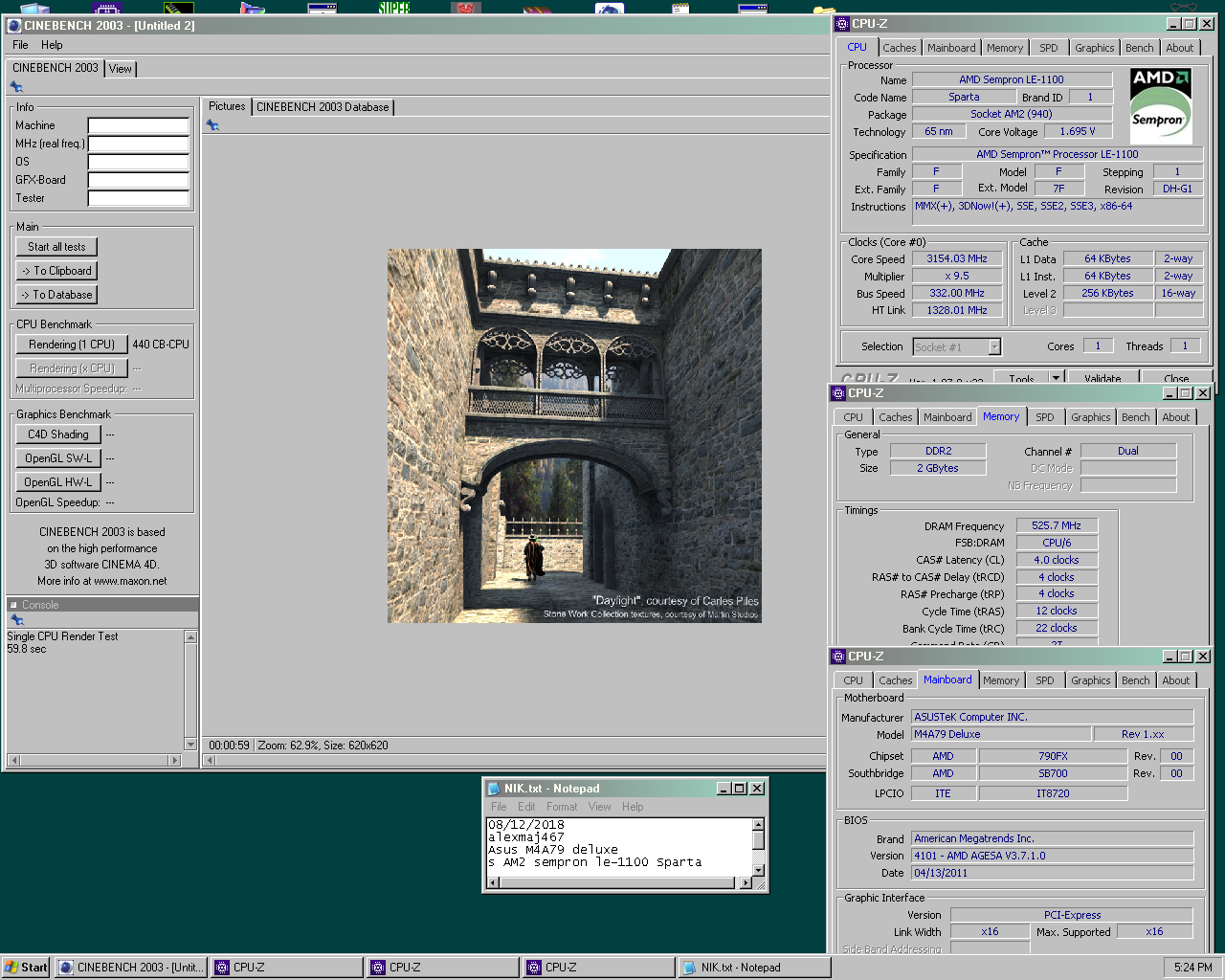Run the OpenGL HW-L benchmark
This screenshot has height=980, width=1225.
[58, 482]
